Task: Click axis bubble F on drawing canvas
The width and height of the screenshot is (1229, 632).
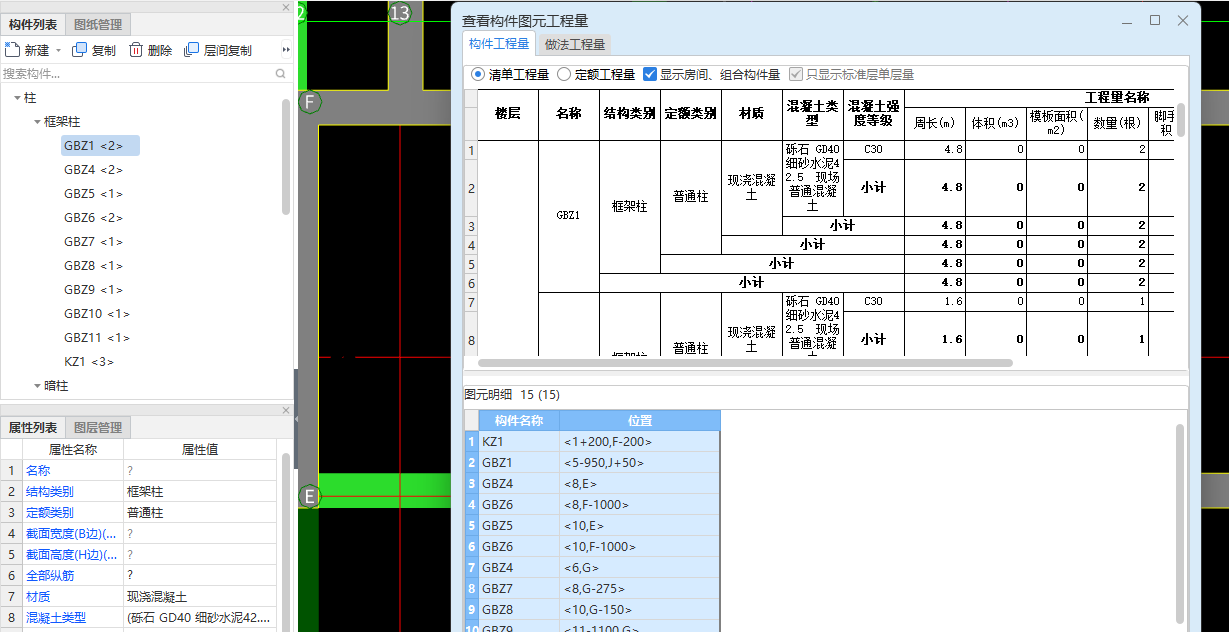Action: (x=310, y=102)
